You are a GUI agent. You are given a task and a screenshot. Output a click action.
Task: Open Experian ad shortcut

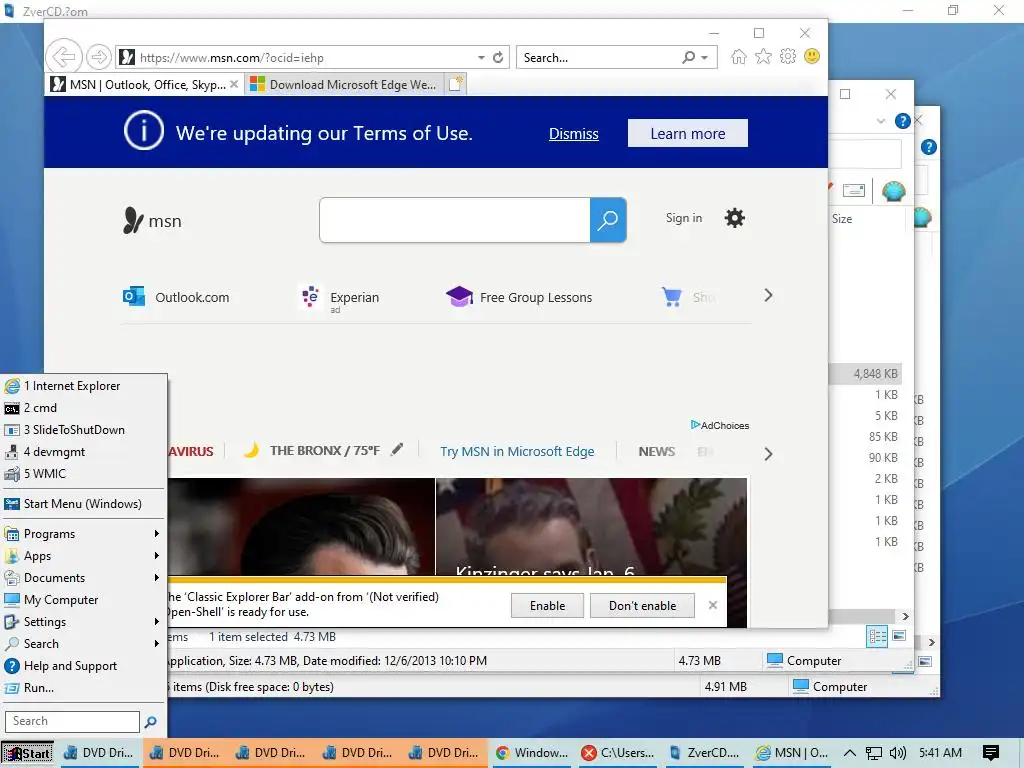coord(340,298)
